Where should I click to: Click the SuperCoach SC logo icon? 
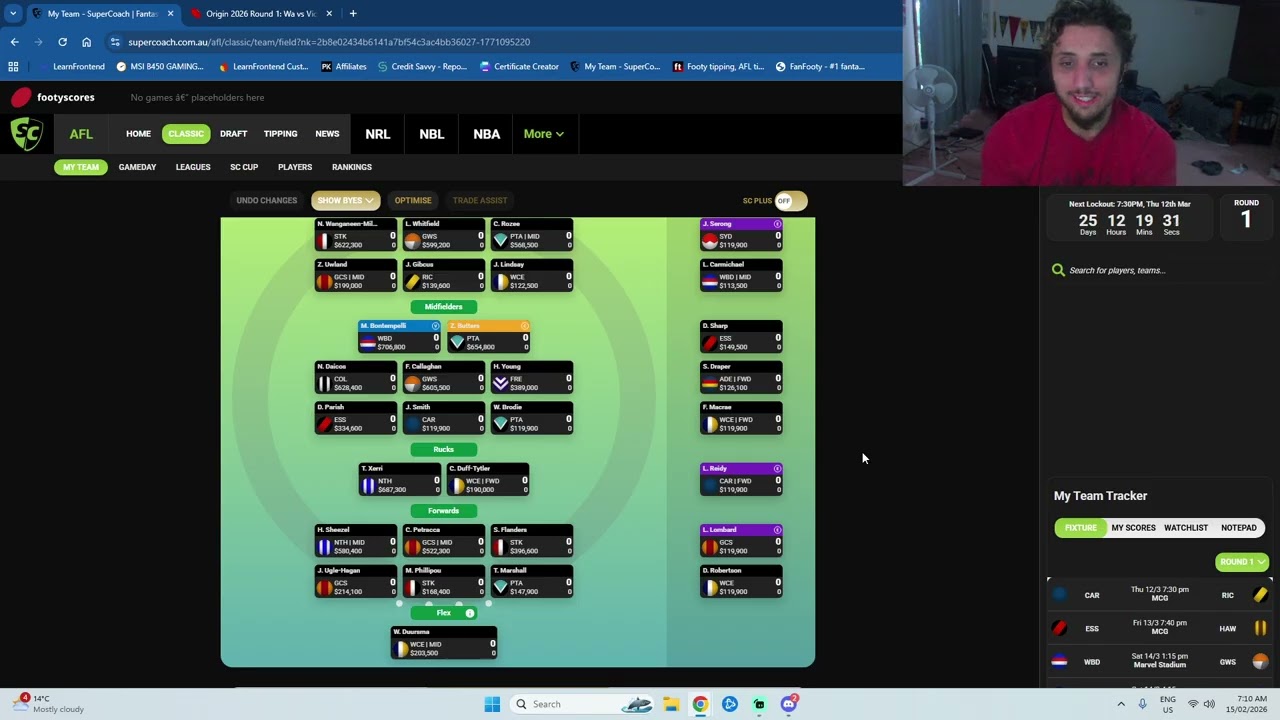[x=27, y=134]
